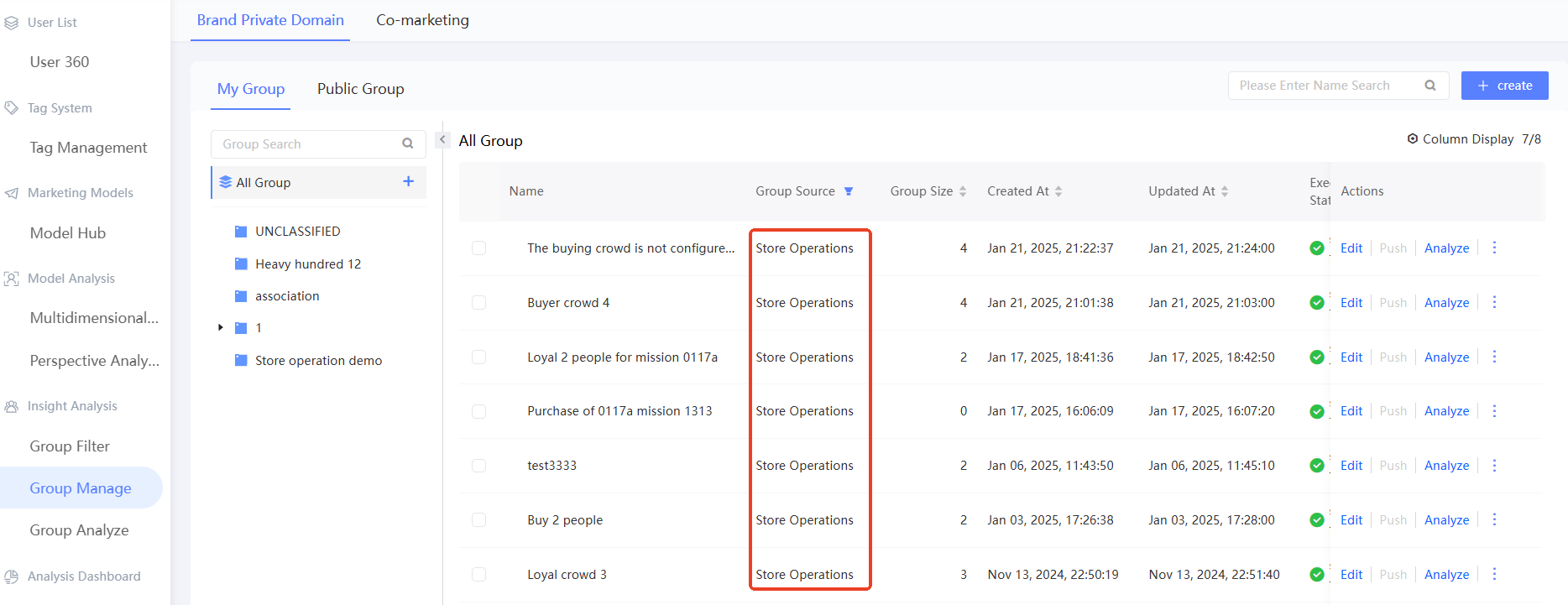Click Jan 06, 2025, 11:43:50 created date
Viewport: 1568px width, 605px height.
pos(1050,466)
